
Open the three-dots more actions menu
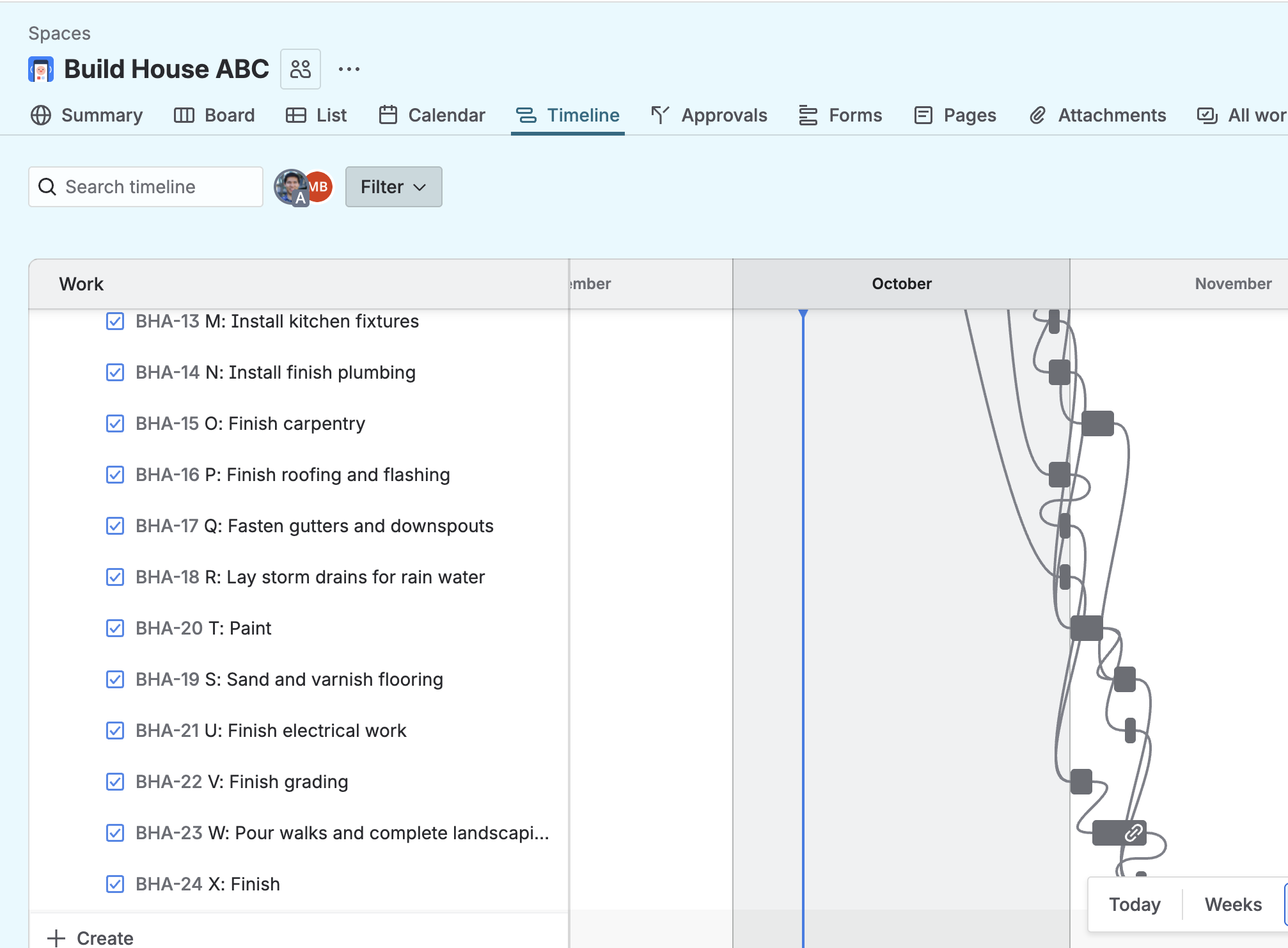pos(349,69)
